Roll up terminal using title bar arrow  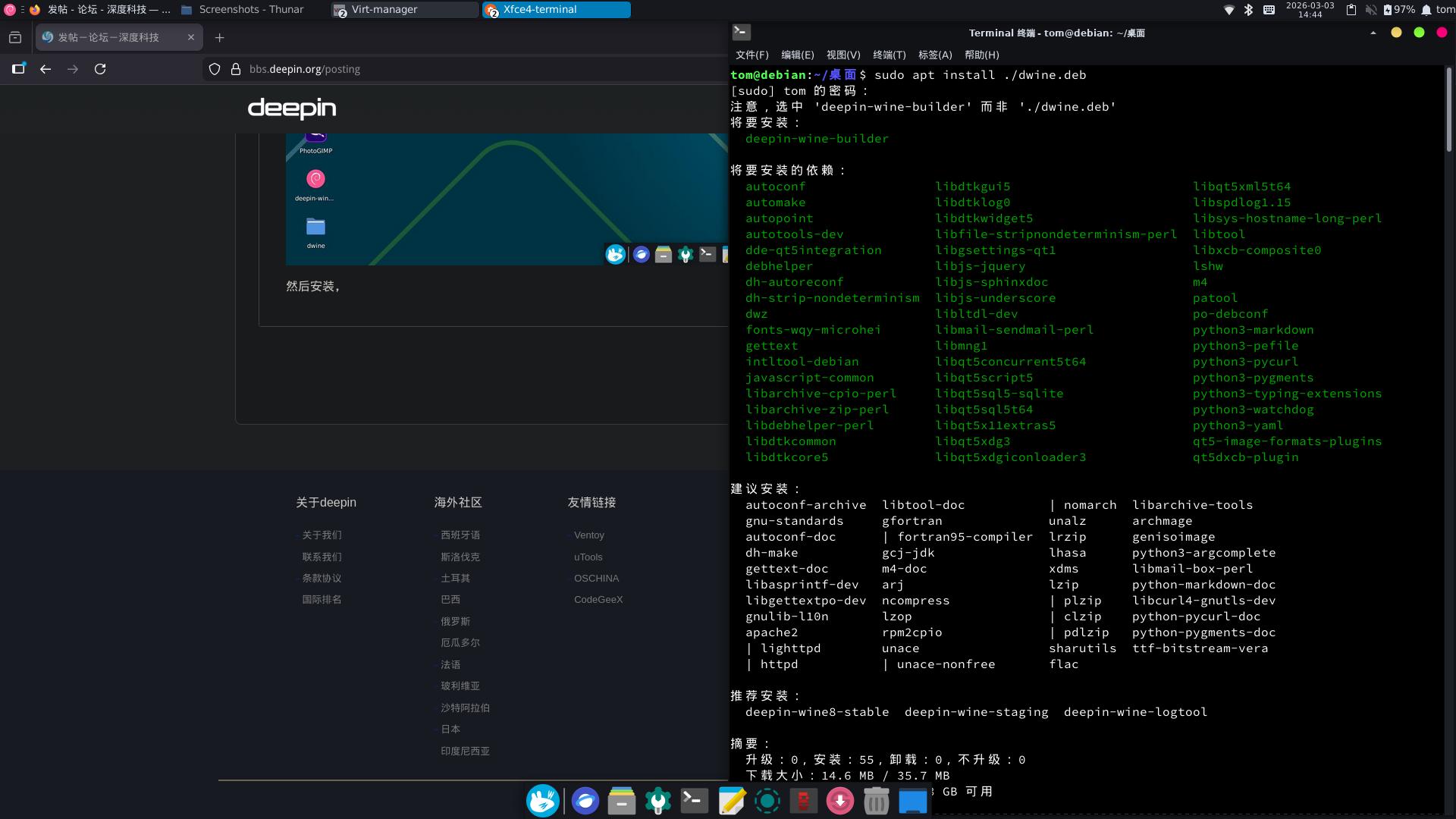[x=1373, y=33]
